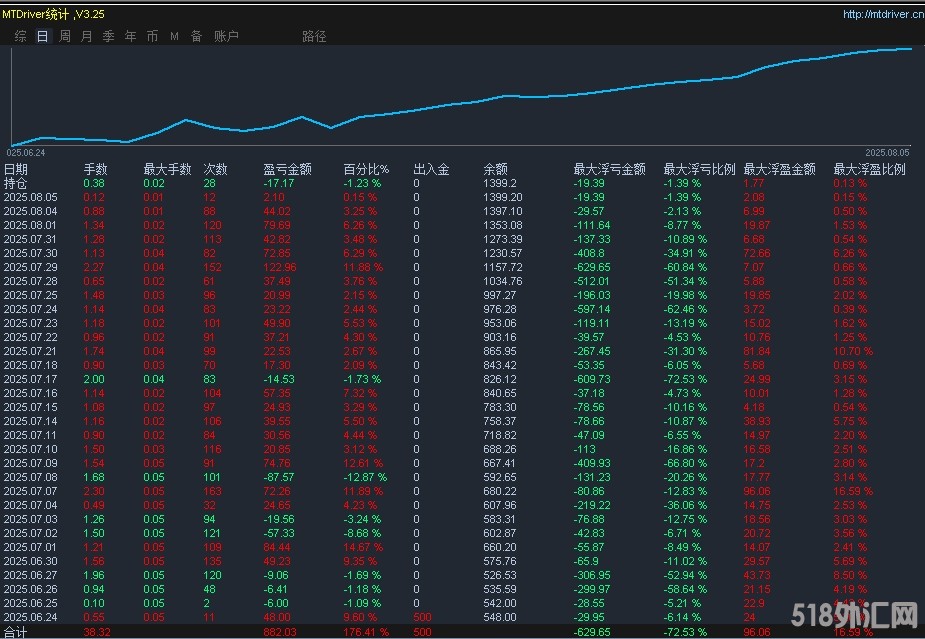This screenshot has height=639, width=925.
Task: Click the 合计 total row label
Action: pos(16,632)
